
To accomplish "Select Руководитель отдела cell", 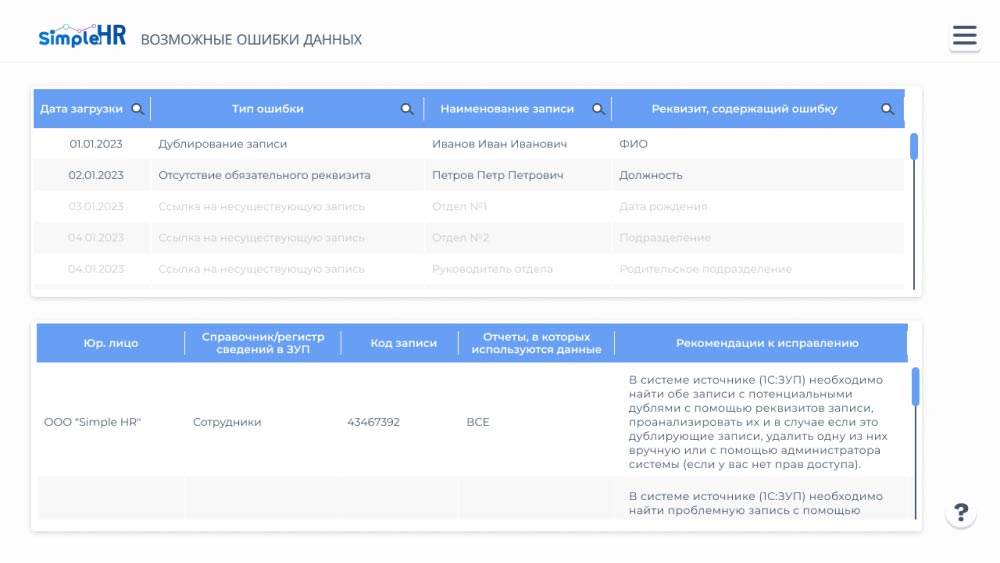I will pos(492,268).
